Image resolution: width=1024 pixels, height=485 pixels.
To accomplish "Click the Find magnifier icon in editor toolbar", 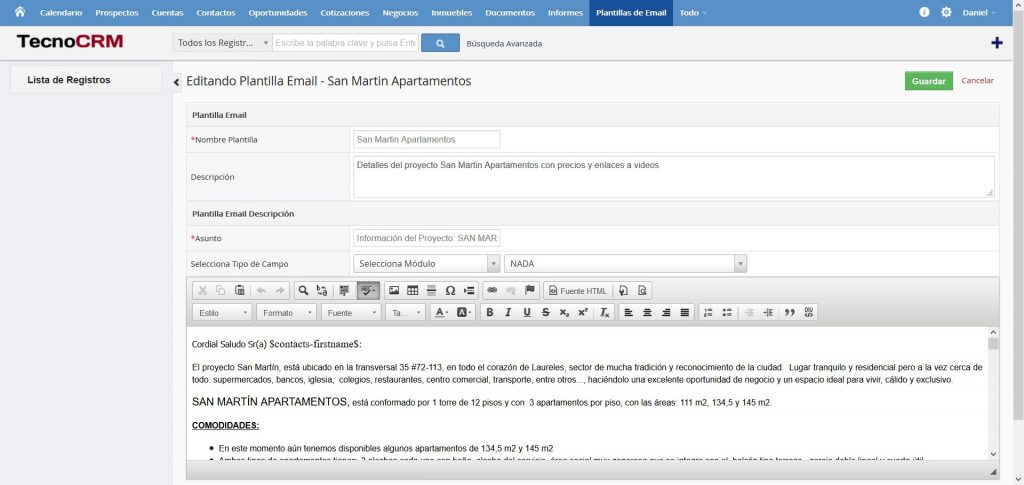I will pyautogui.click(x=303, y=291).
